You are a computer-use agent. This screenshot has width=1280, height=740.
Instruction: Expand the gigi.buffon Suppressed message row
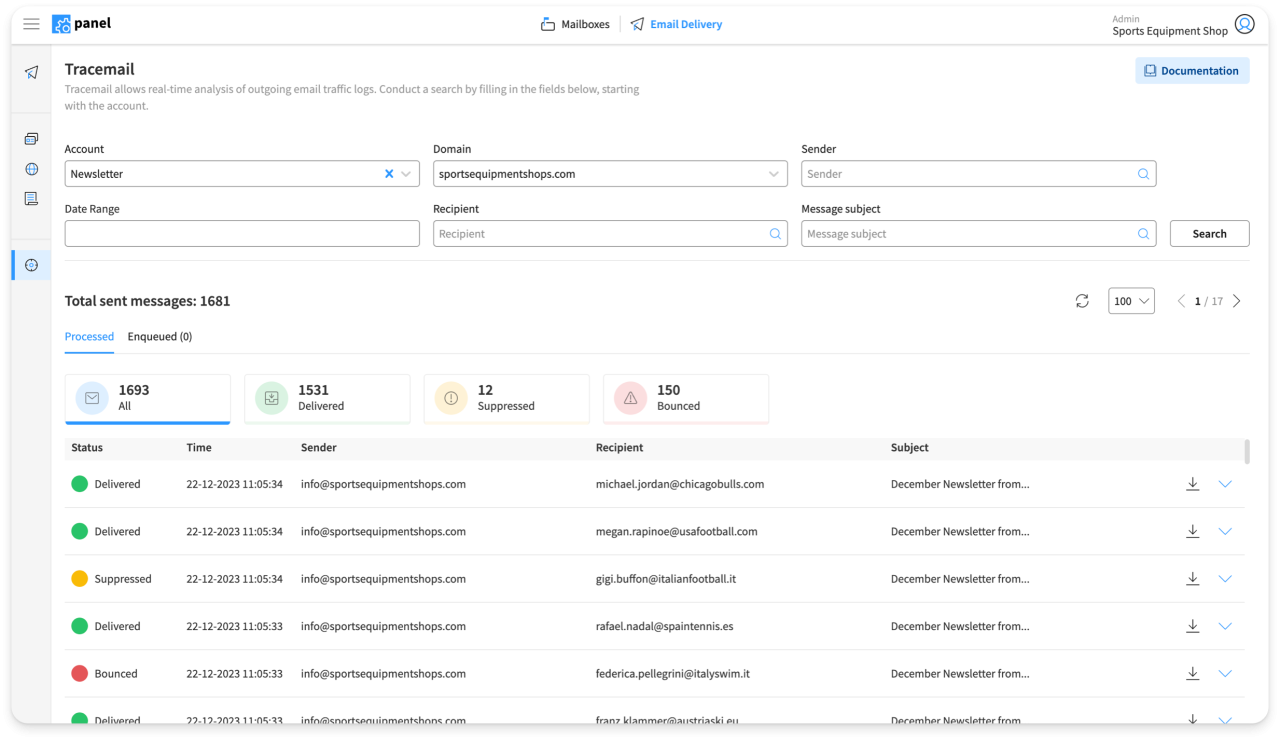tap(1225, 578)
